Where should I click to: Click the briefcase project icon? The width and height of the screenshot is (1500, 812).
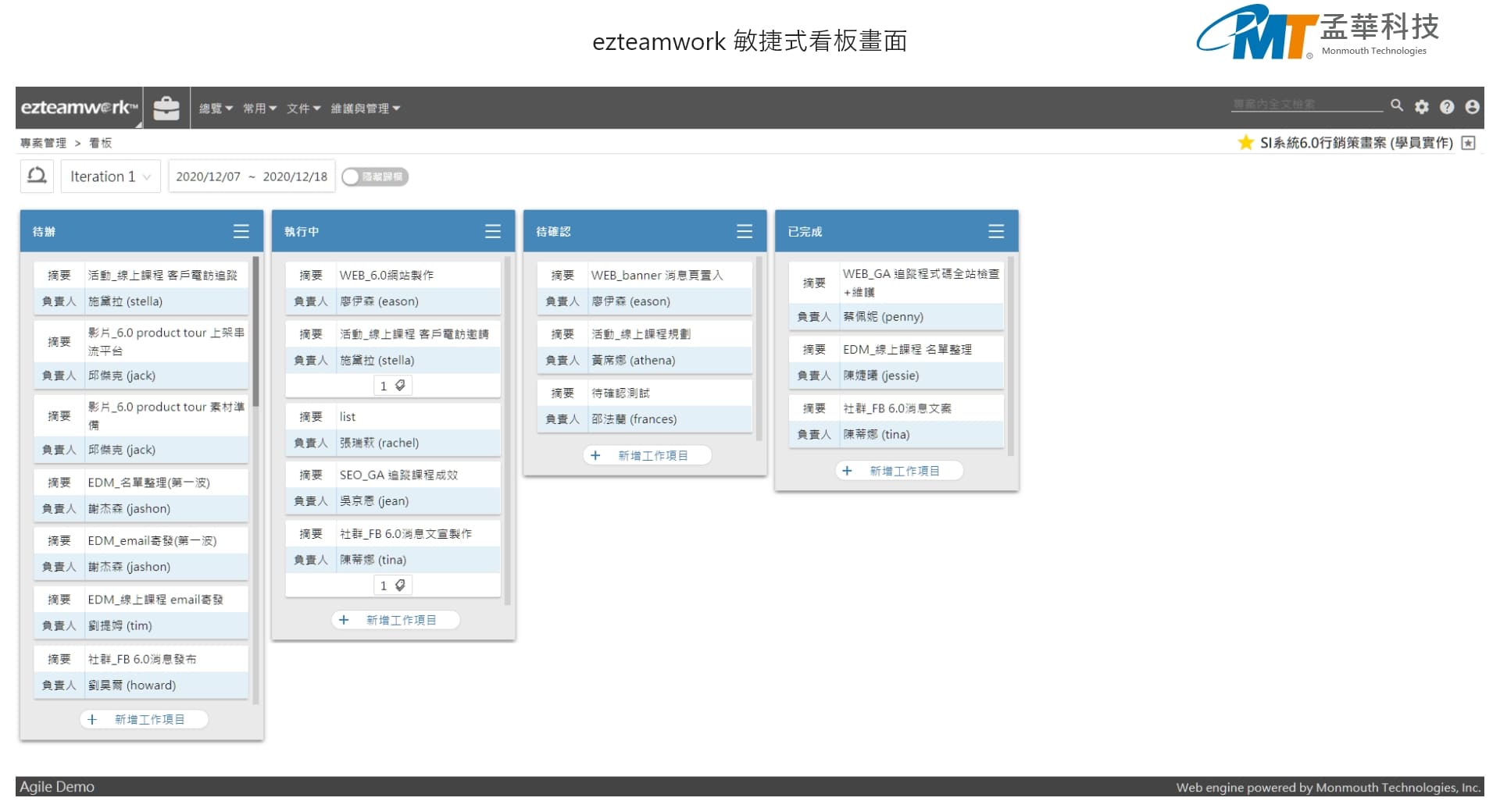166,108
